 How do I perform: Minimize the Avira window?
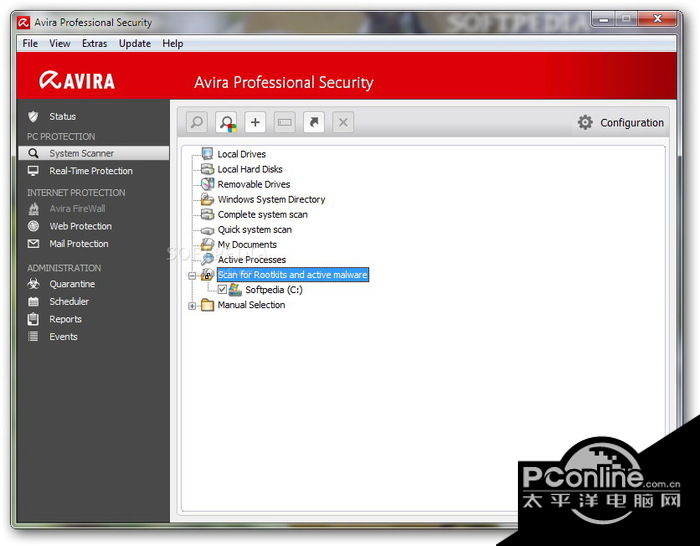click(x=604, y=20)
